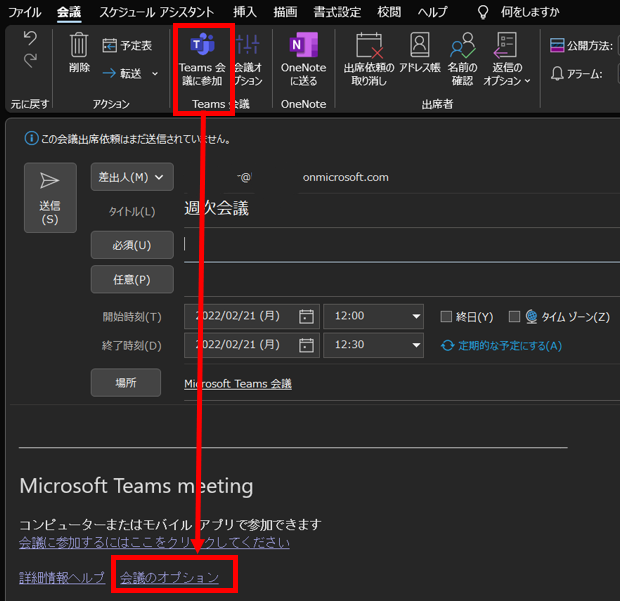Click the Microsoft Teams 会議 location text
Screen dimensions: 620x601
point(238,384)
